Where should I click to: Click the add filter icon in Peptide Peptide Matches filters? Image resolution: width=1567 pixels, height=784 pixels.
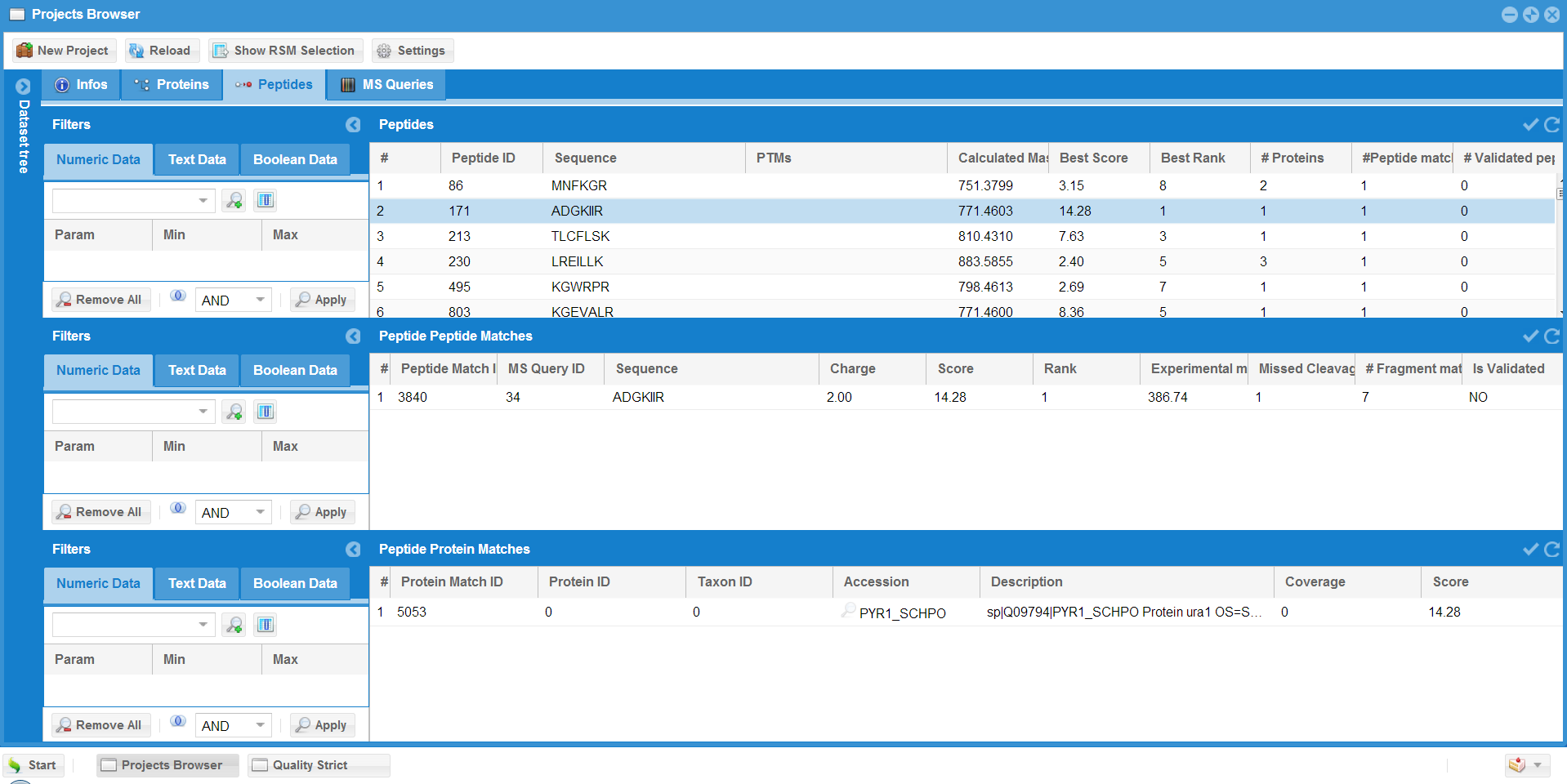234,412
